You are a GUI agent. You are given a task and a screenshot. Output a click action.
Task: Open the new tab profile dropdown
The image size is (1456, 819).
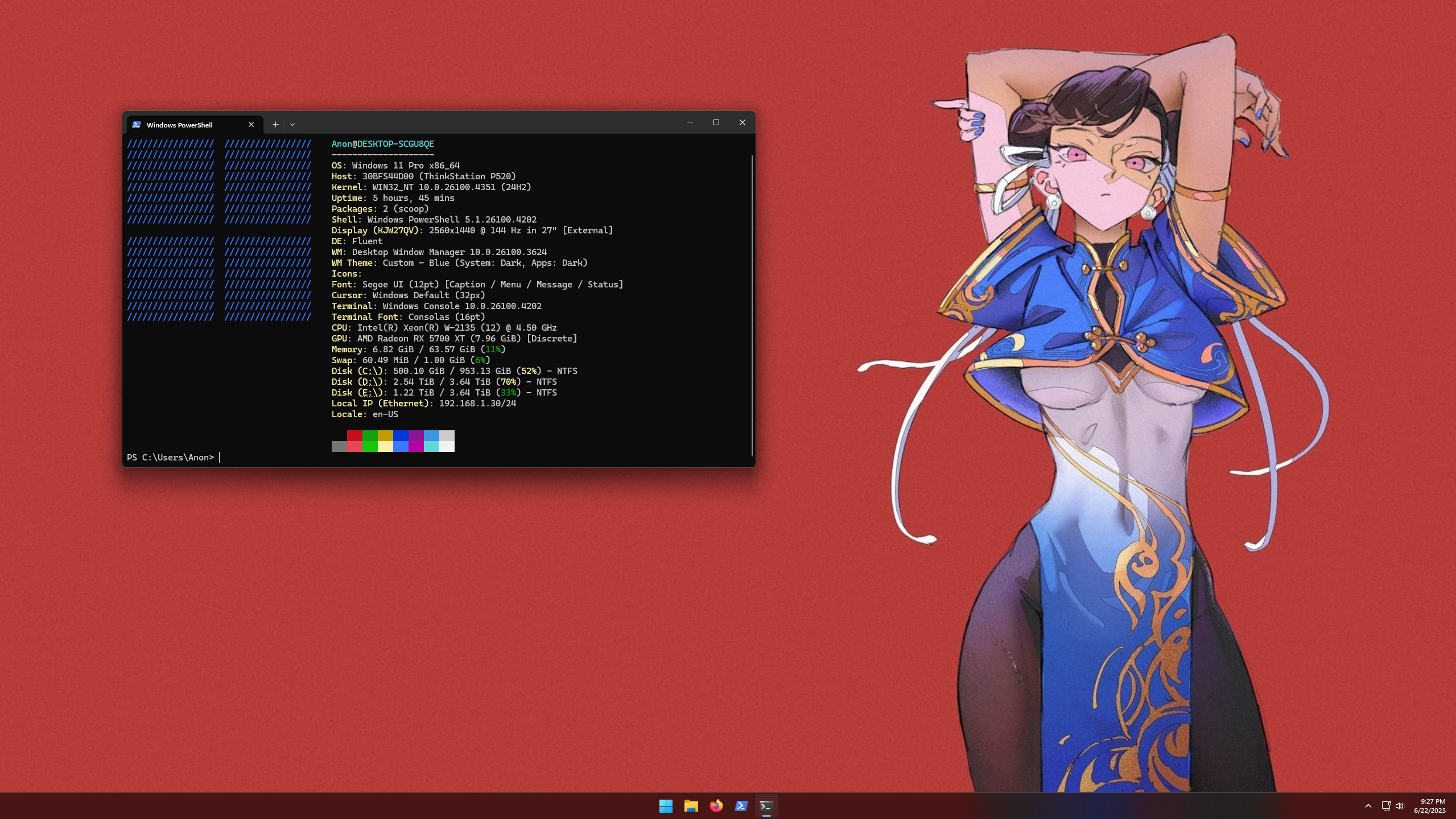(292, 124)
